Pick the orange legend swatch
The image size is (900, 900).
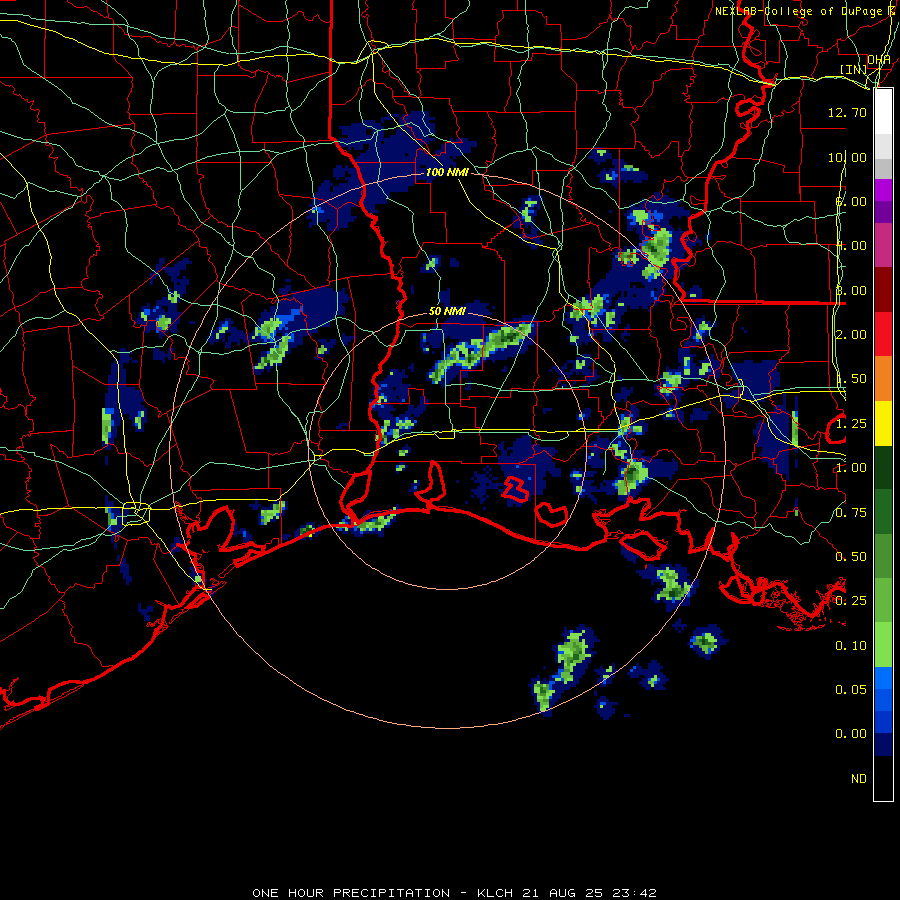pos(883,379)
